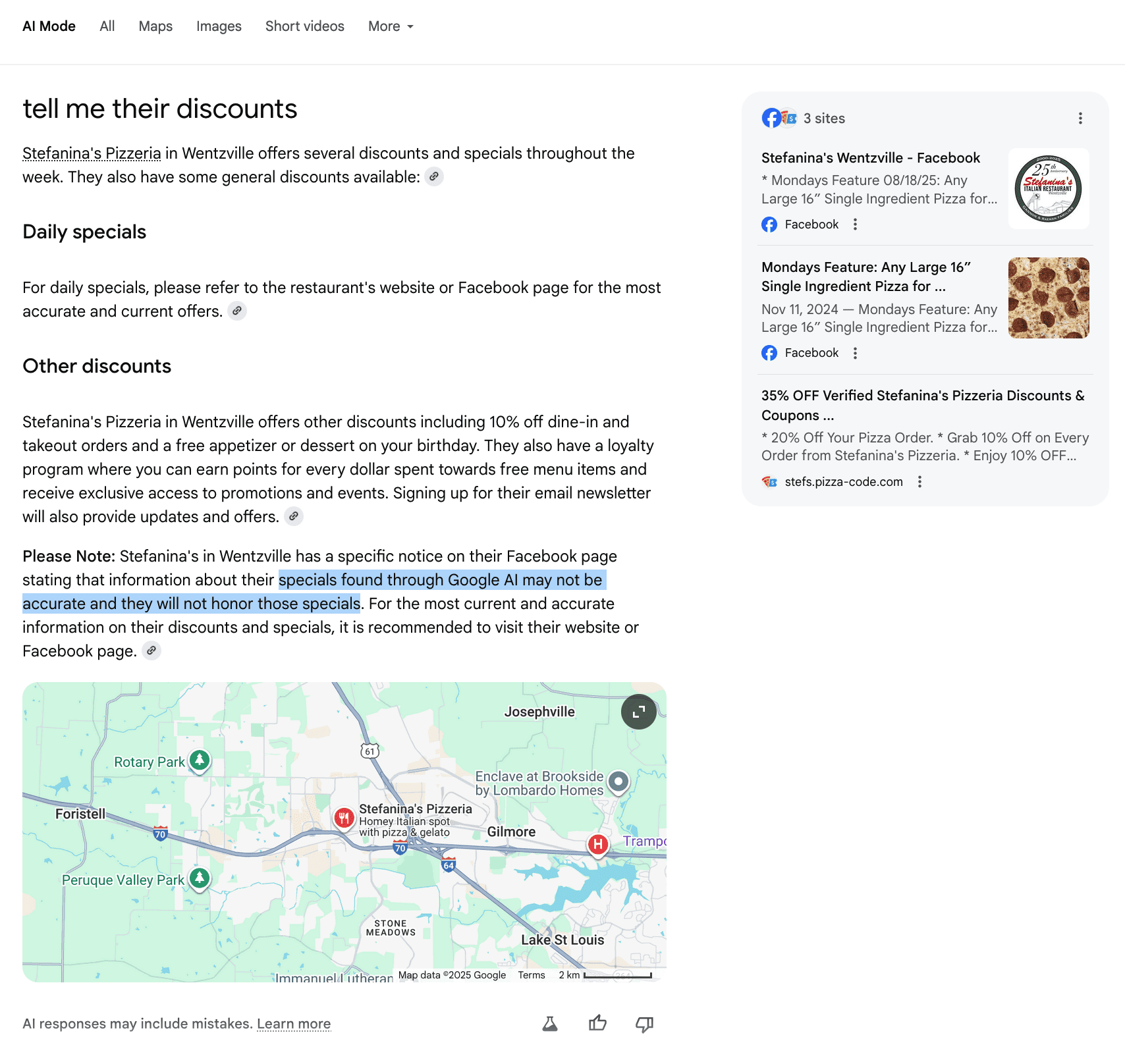Click the Interstate 64 shield on map
Viewport: 1125px width, 1064px height.
[x=449, y=865]
